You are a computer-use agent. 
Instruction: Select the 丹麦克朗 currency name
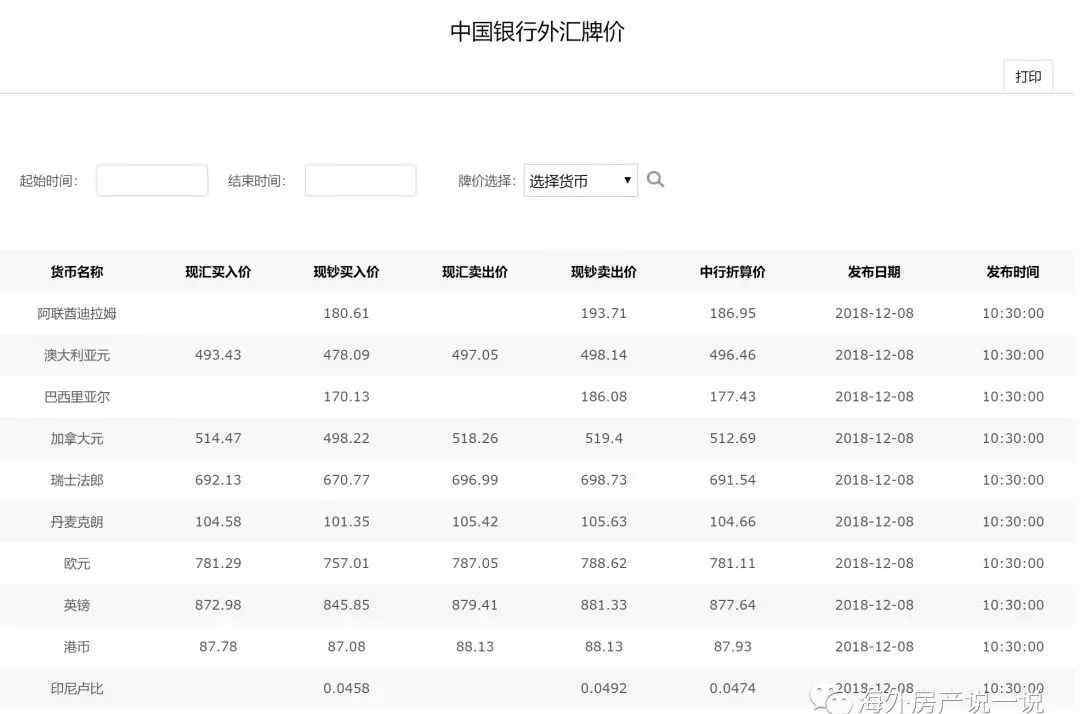coord(76,522)
